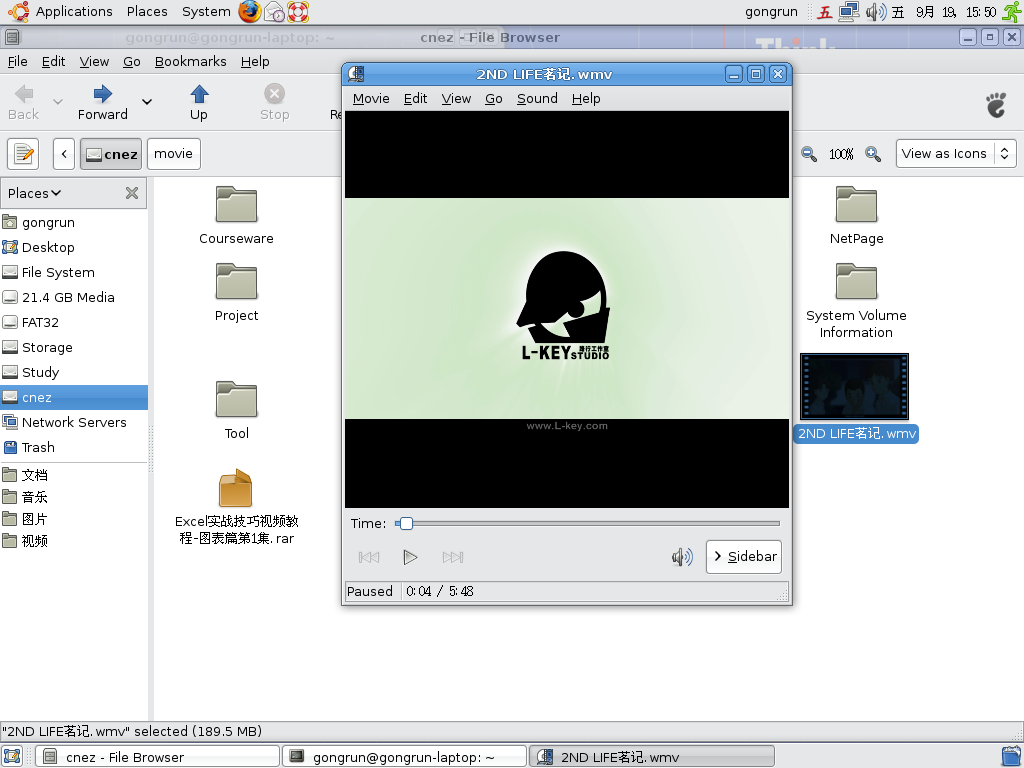Click the clock in the top panel

coord(944,12)
